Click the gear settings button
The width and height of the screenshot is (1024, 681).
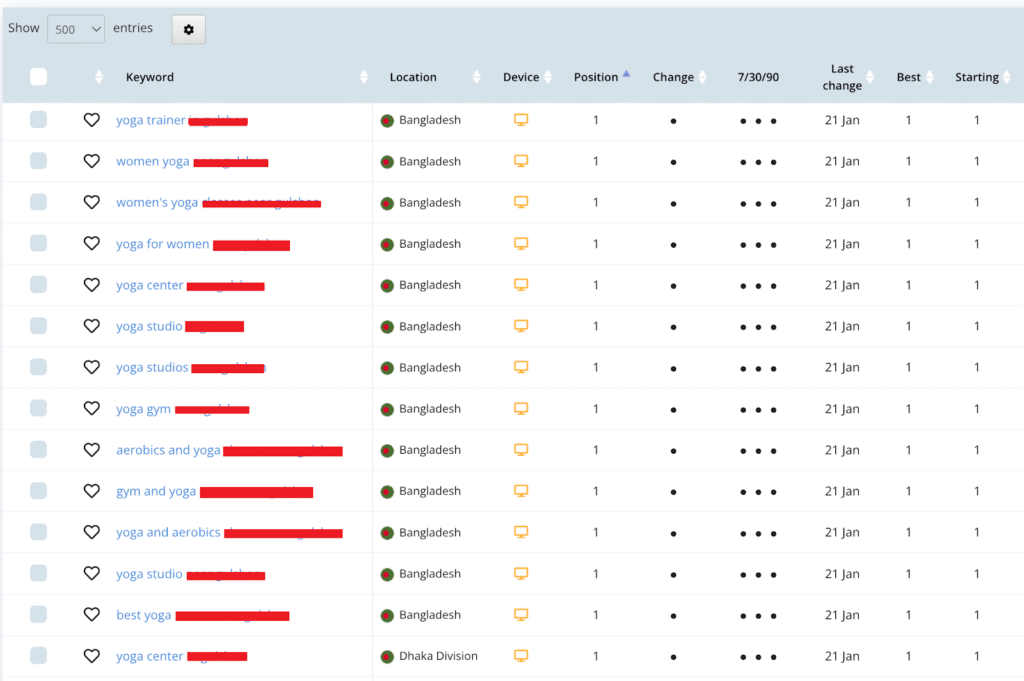tap(188, 30)
